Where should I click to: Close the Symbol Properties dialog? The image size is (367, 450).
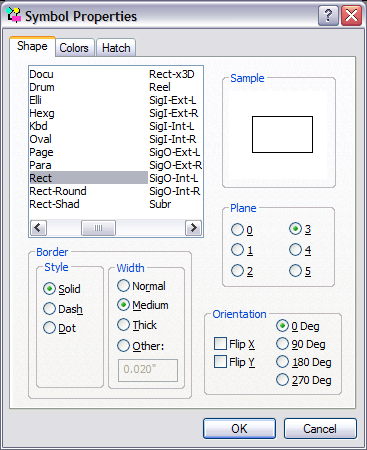351,16
